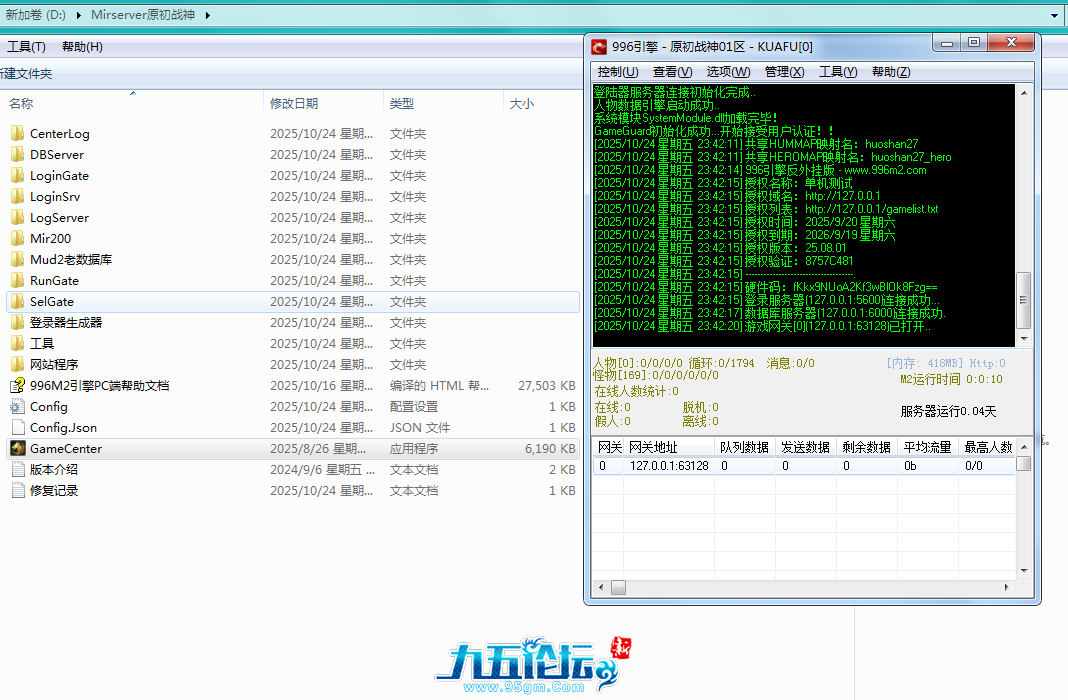Expand the breadcrumb arrow before Mirserver原初战神
Screen dimensions: 1068x700
point(77,16)
